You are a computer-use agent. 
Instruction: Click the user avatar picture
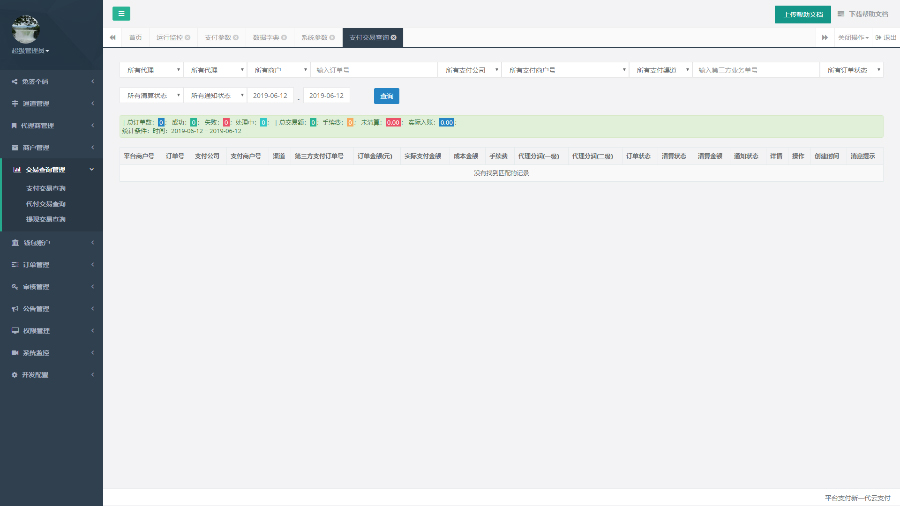pyautogui.click(x=26, y=29)
